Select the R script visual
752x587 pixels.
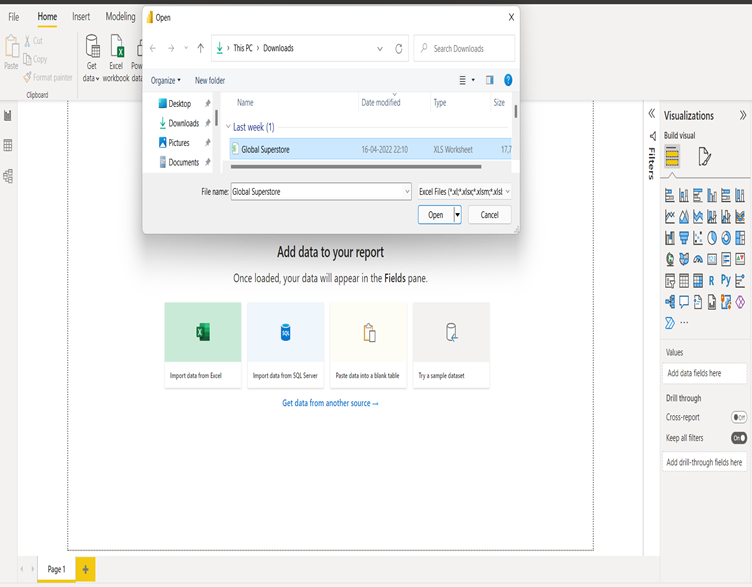point(712,281)
